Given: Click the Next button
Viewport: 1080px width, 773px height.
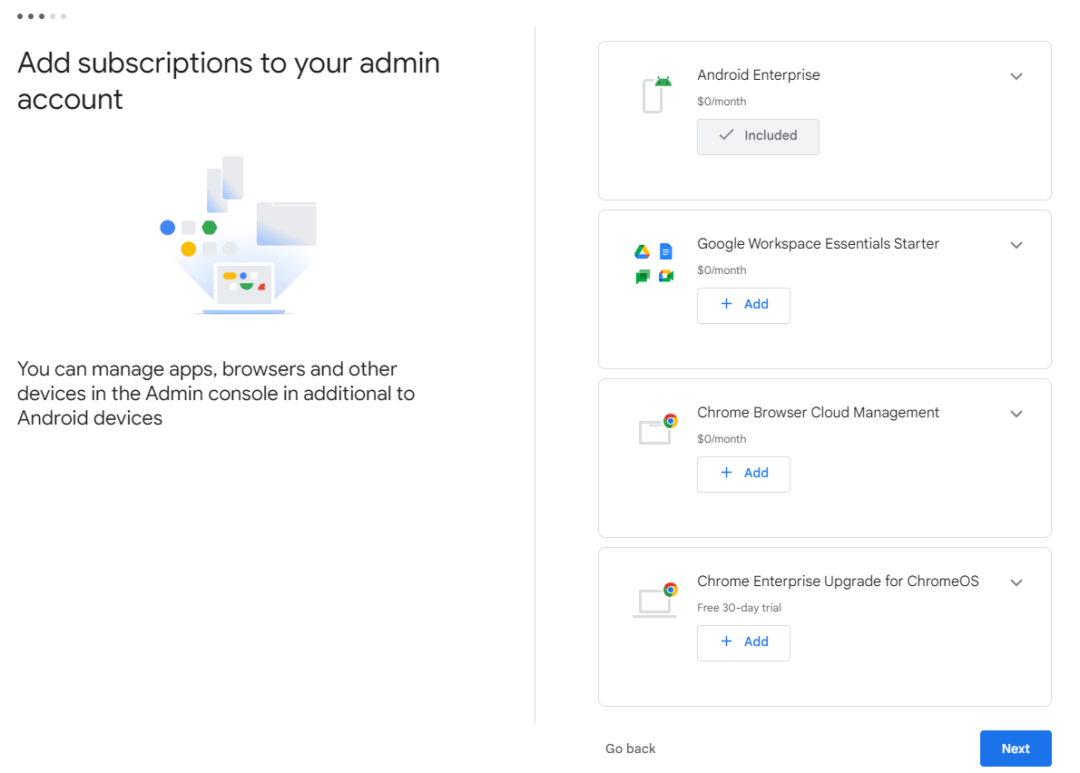Looking at the screenshot, I should pyautogui.click(x=1015, y=748).
